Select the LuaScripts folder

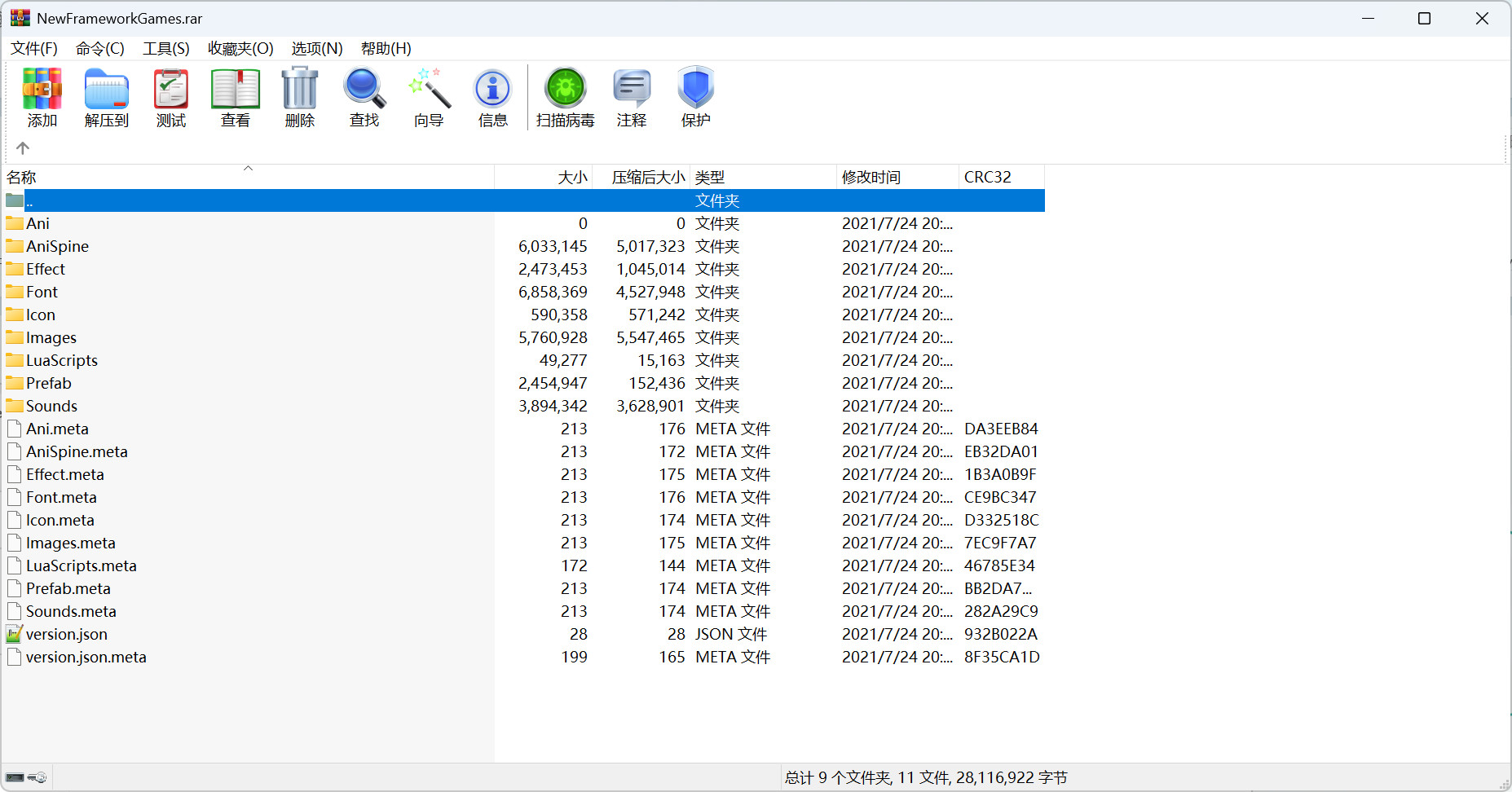[x=62, y=360]
